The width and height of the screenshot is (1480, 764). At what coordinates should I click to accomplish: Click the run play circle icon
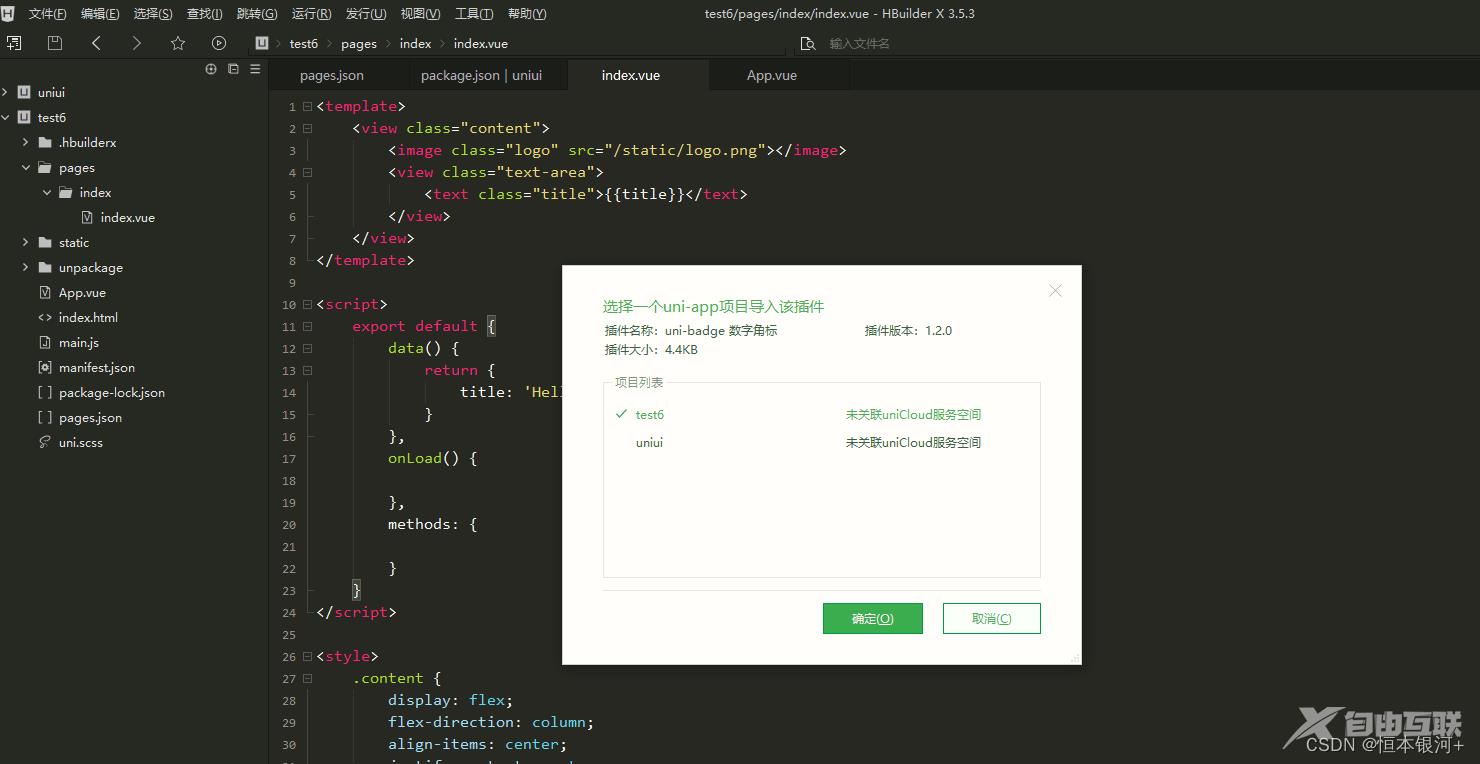(x=219, y=43)
